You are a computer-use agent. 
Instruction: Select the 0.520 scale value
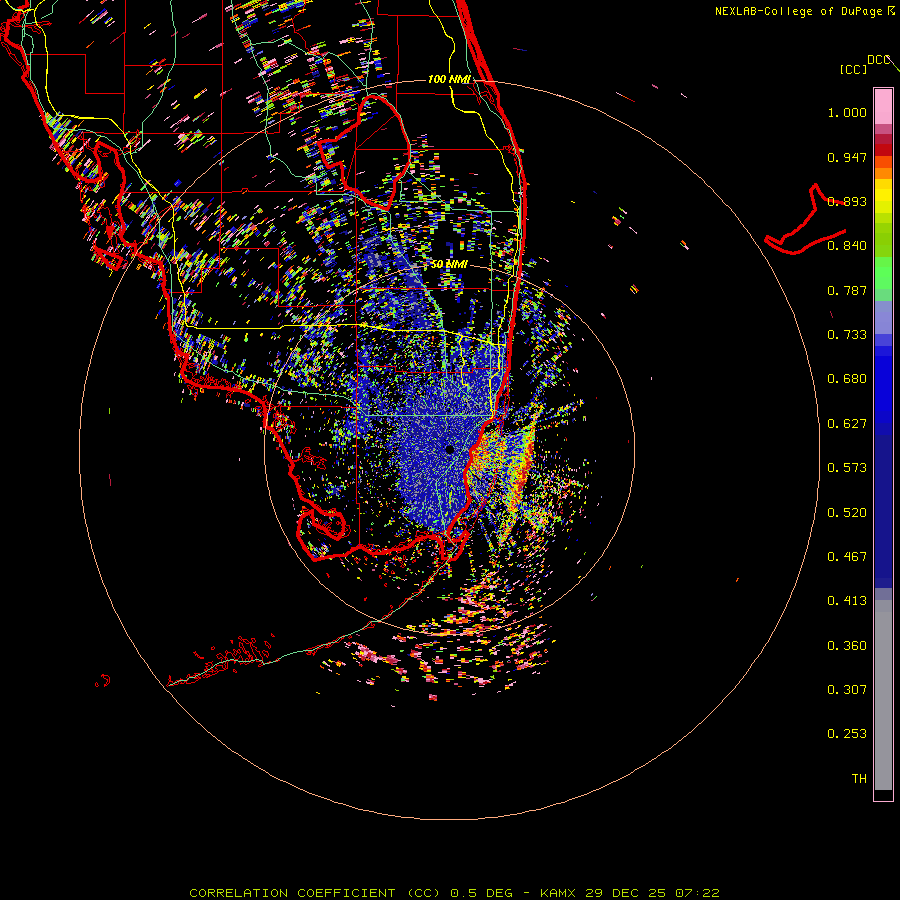click(847, 513)
